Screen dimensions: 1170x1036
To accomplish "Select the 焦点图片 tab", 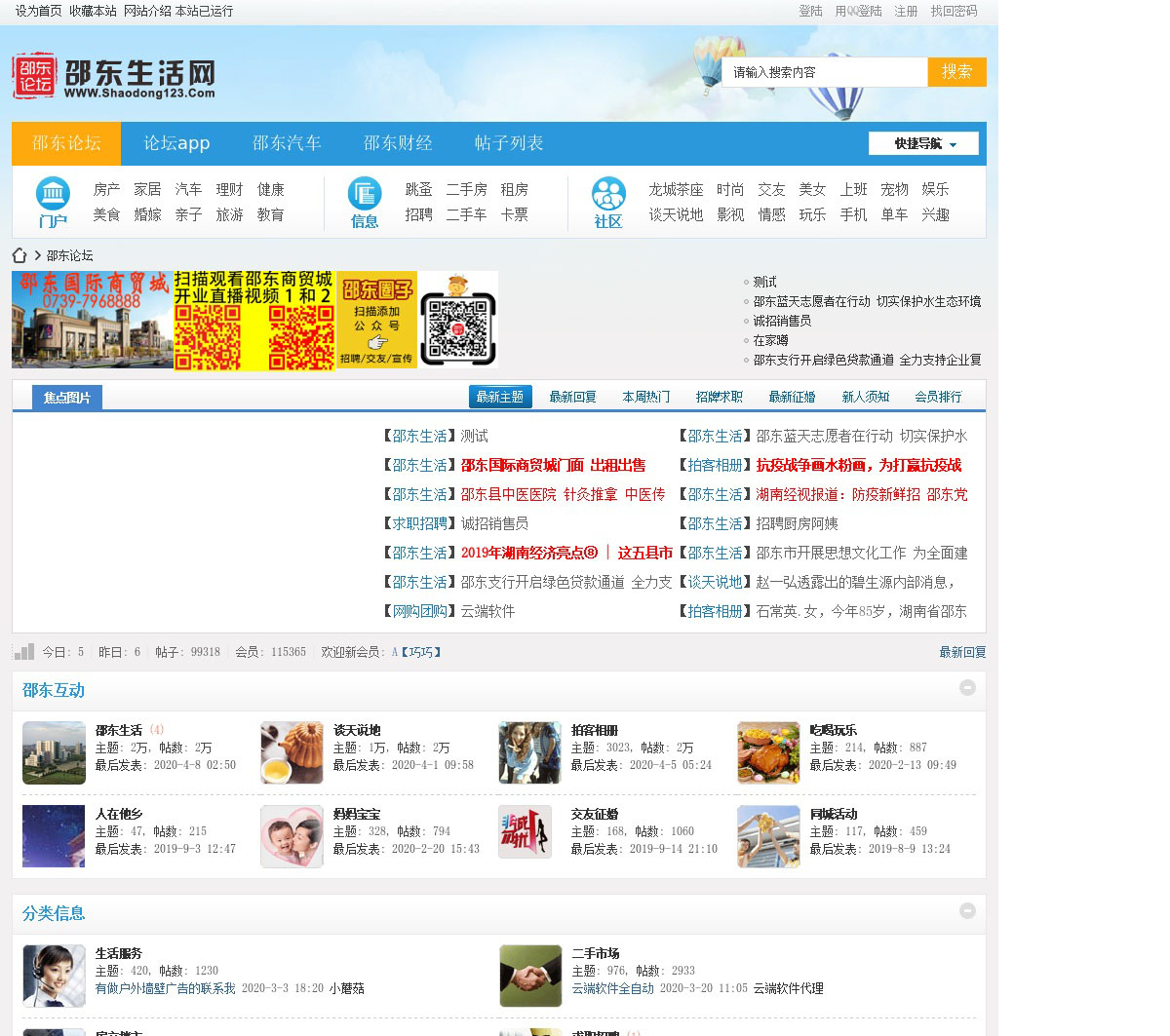I will pos(67,398).
